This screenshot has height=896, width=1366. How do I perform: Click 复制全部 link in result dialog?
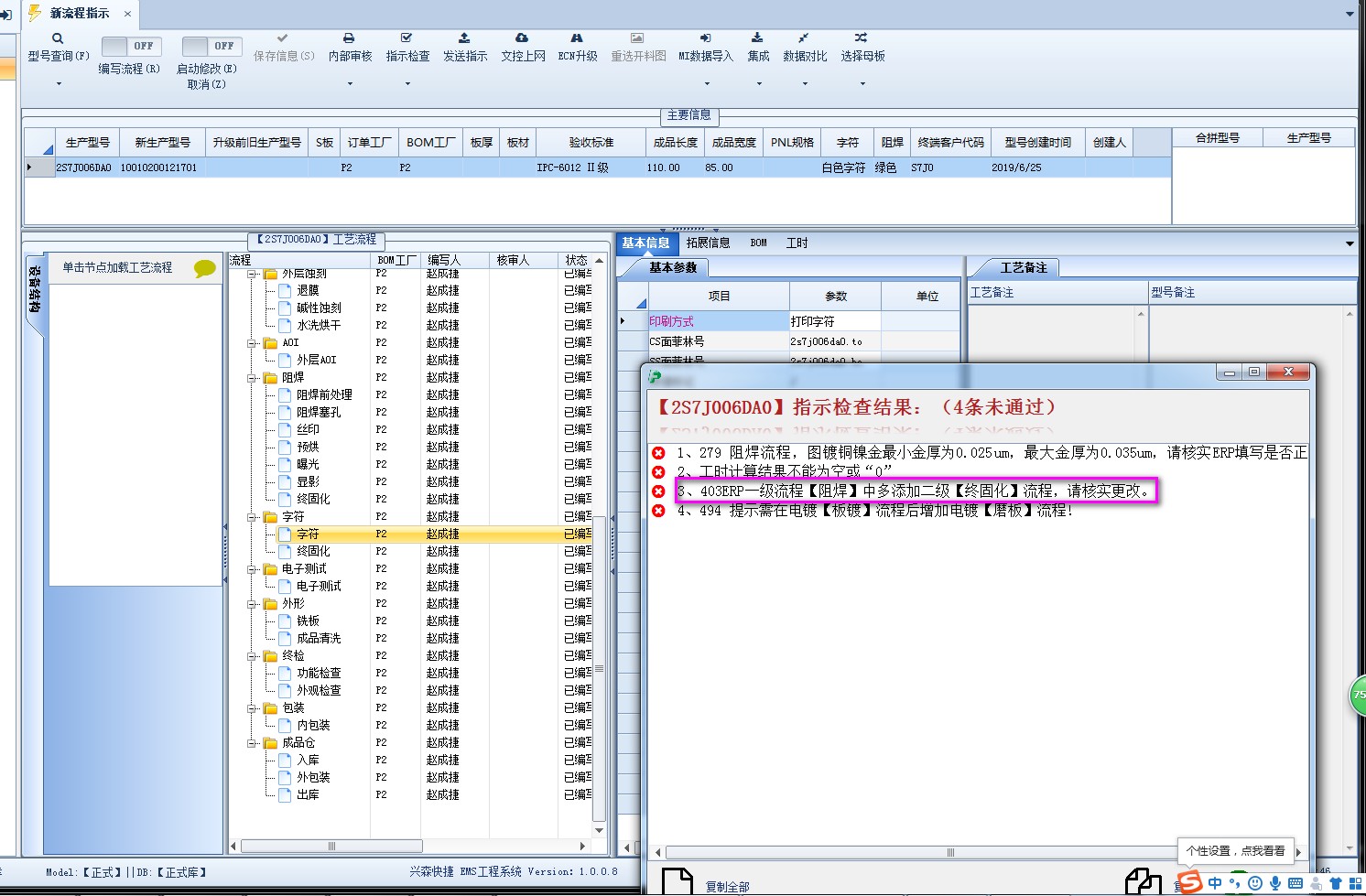[x=727, y=887]
